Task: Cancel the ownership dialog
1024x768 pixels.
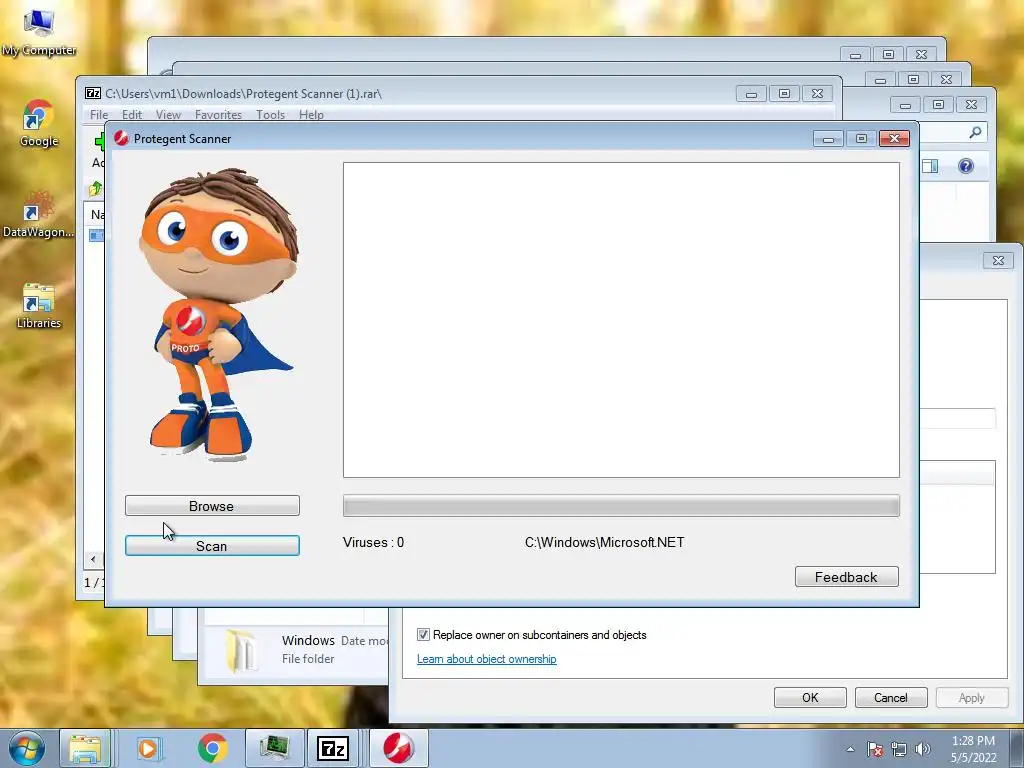Action: [891, 697]
